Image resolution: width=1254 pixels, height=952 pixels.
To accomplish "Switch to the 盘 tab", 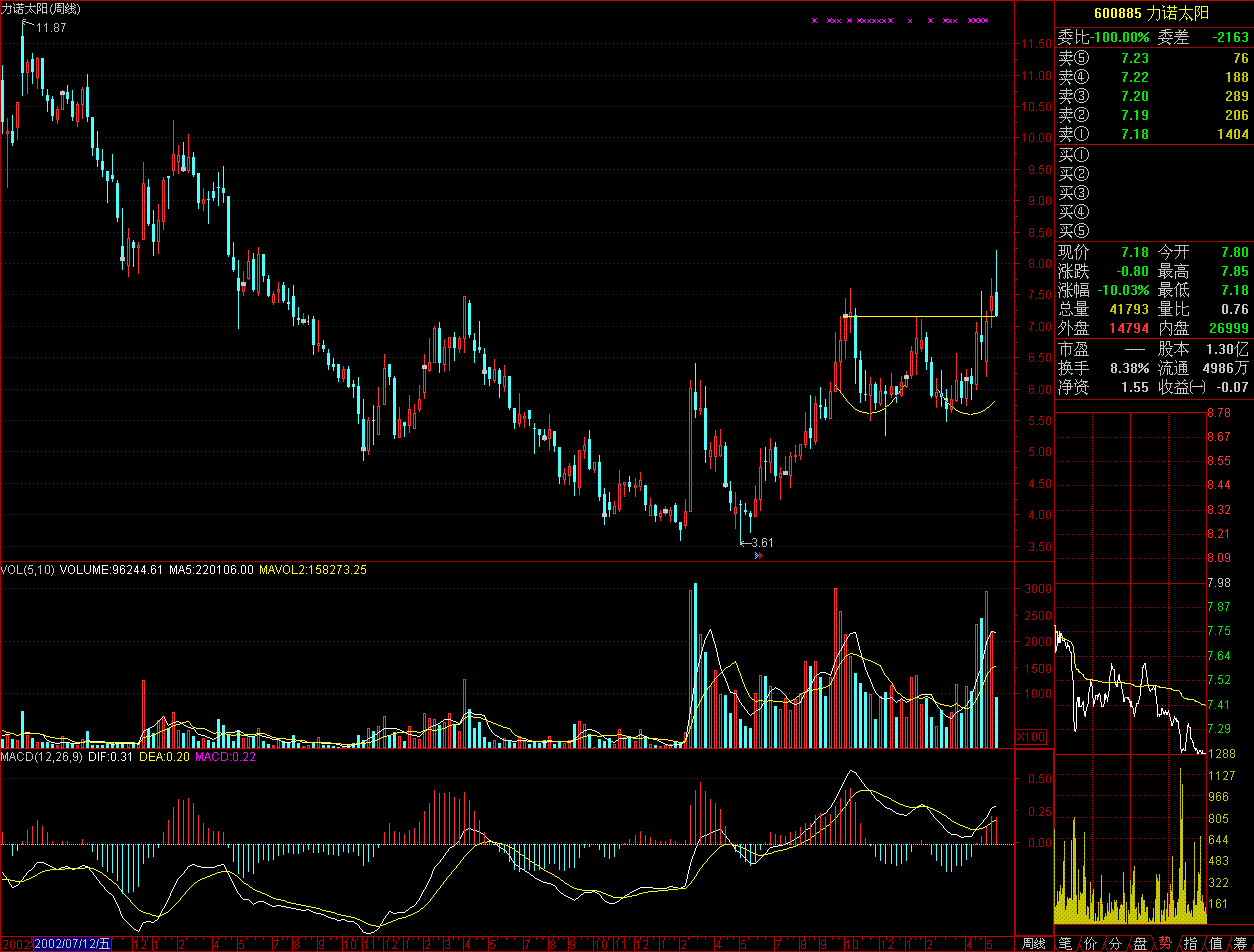I will point(1140,943).
